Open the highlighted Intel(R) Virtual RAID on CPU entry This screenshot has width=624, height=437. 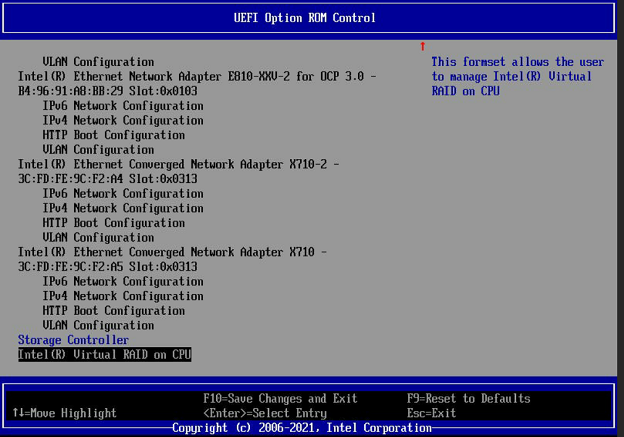point(105,354)
